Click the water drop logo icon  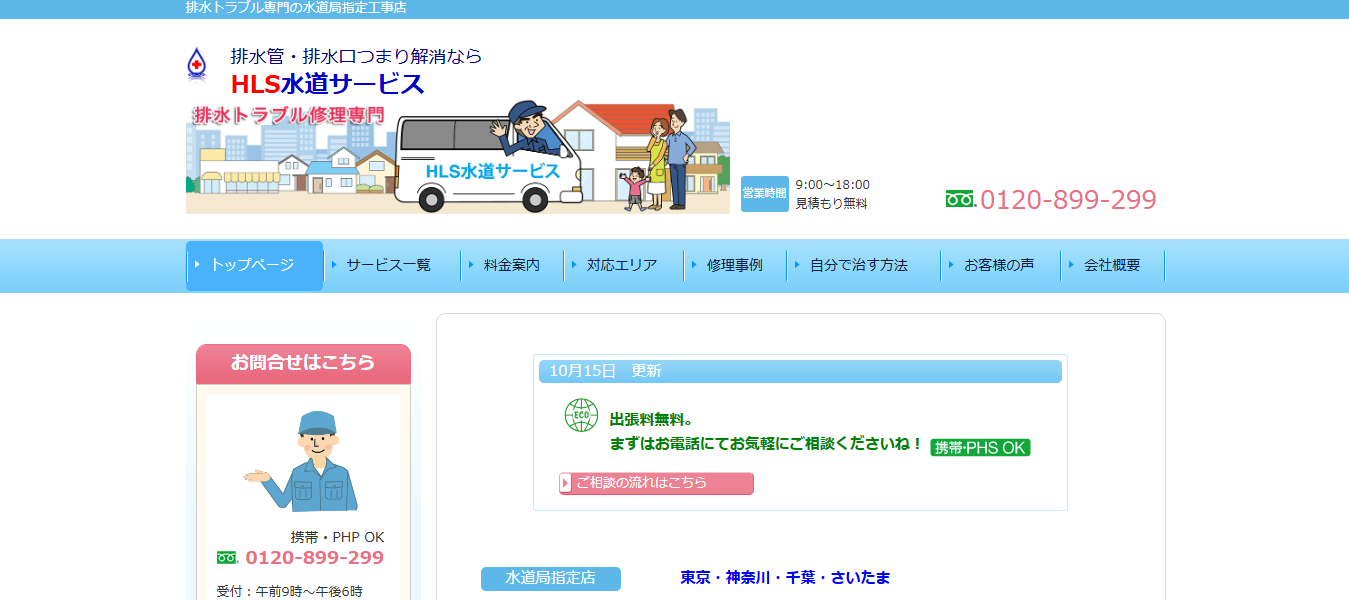[x=197, y=63]
